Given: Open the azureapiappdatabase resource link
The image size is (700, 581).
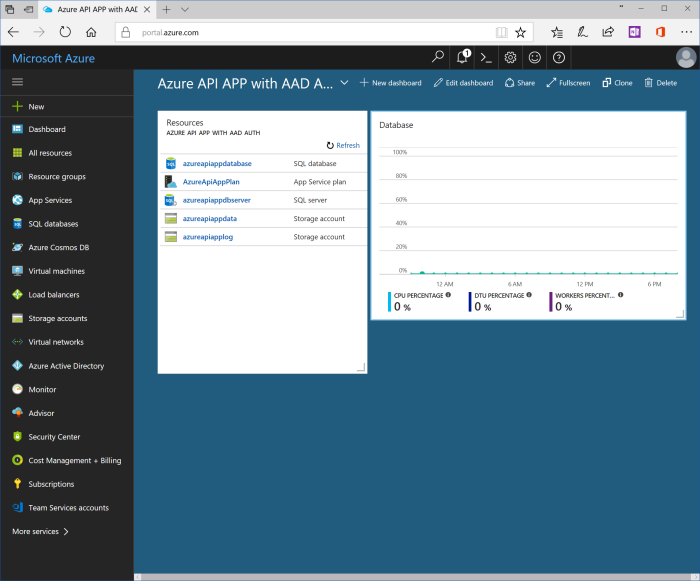Looking at the screenshot, I should [x=217, y=163].
